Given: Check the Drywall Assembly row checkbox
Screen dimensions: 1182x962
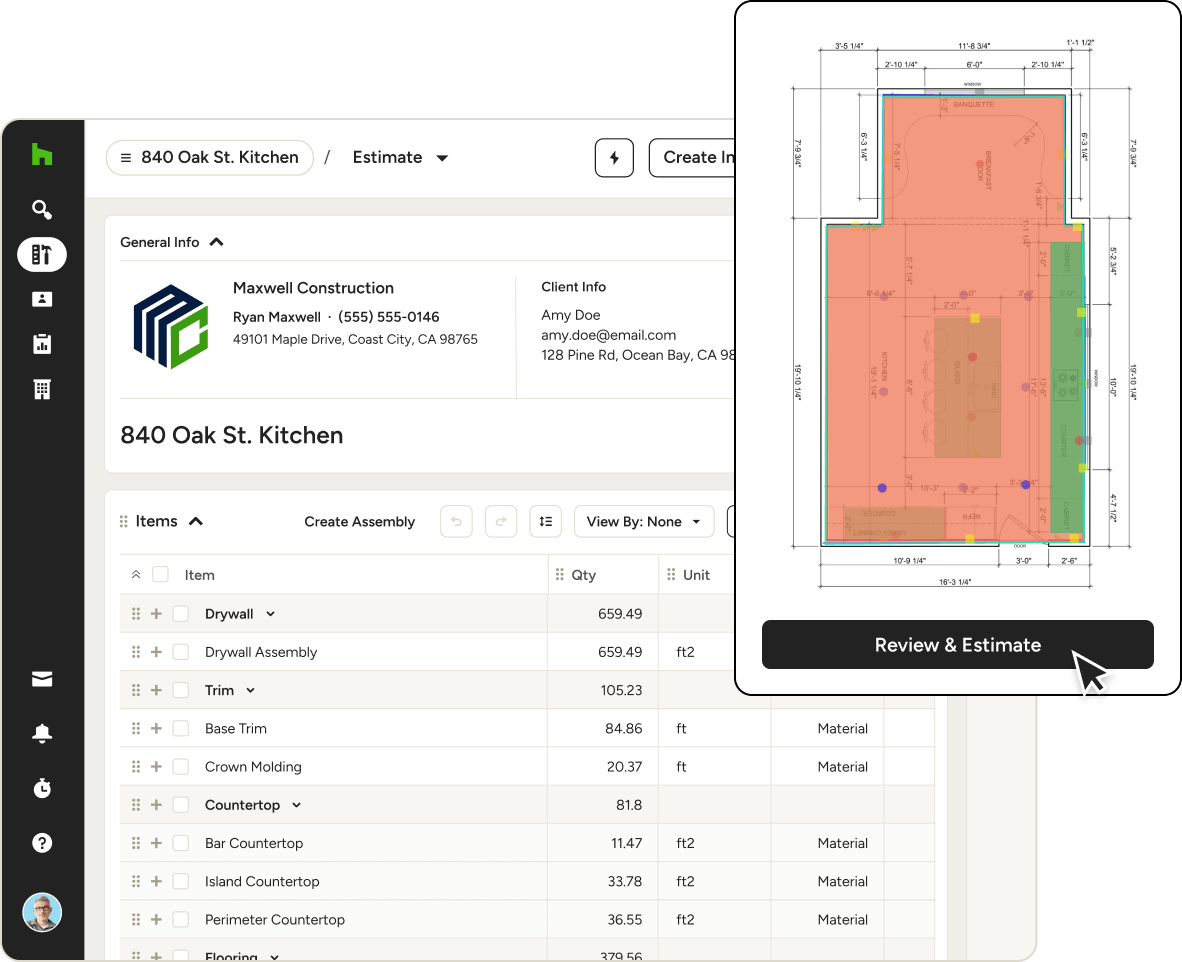Looking at the screenshot, I should pos(181,652).
